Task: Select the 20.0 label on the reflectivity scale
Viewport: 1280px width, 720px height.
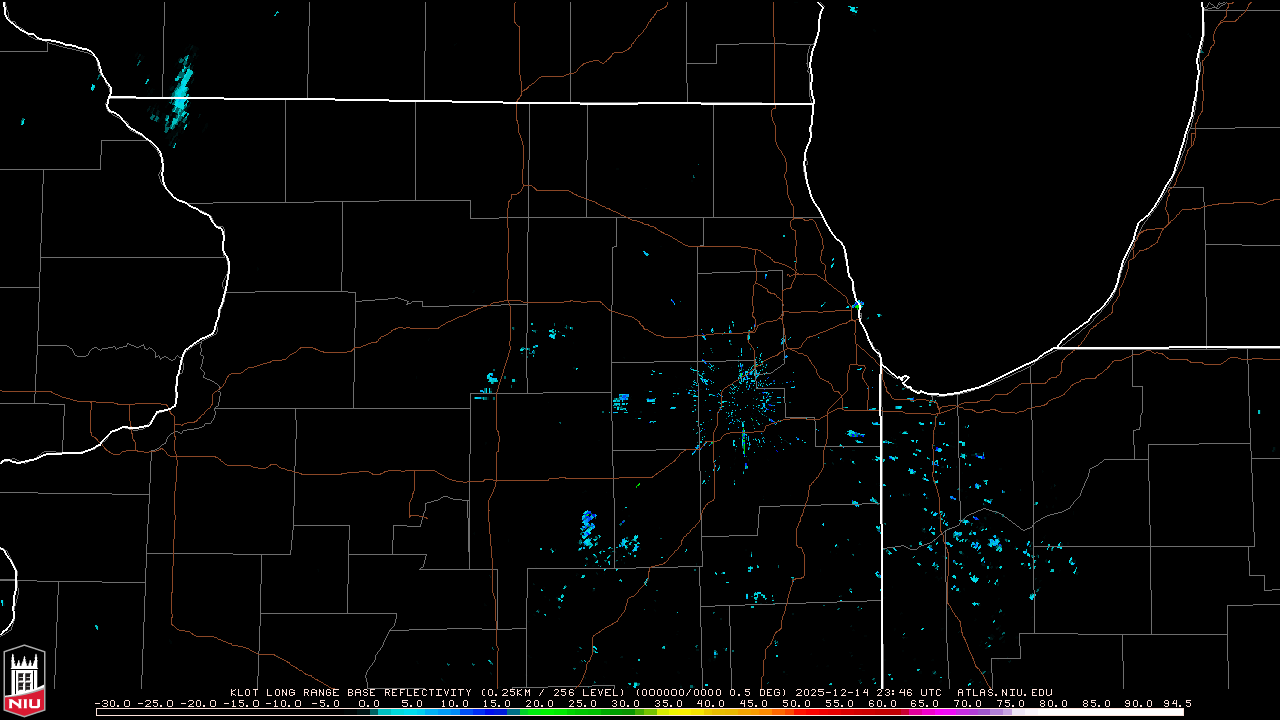Action: 540,703
